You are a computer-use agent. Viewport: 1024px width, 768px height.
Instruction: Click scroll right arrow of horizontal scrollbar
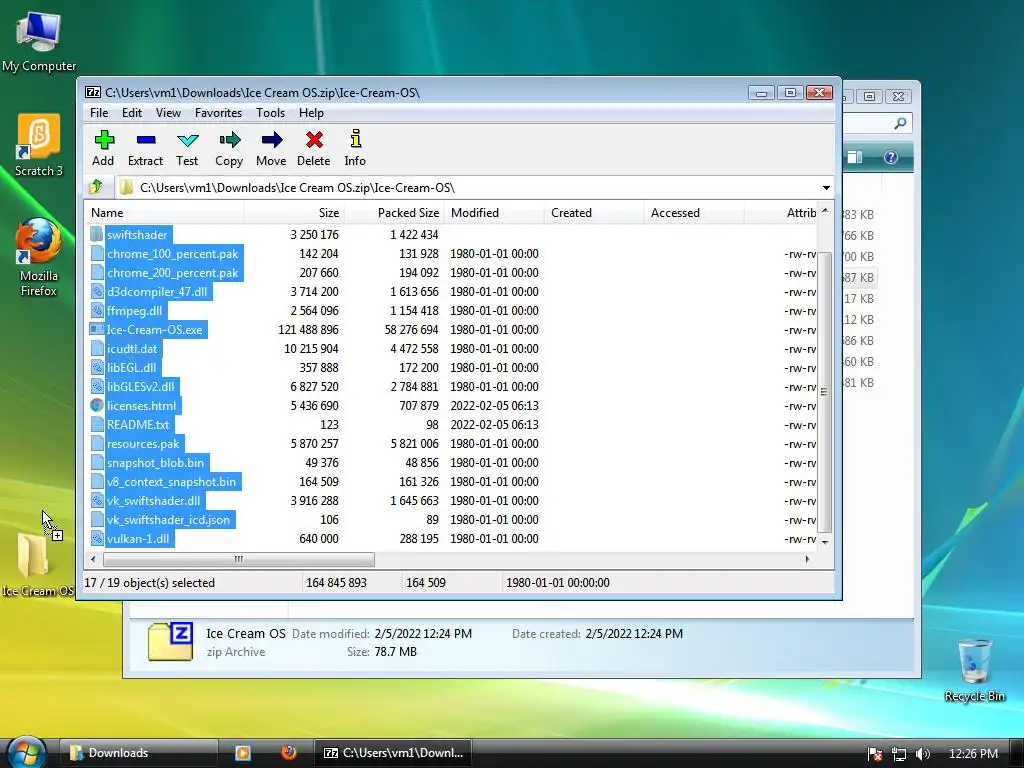pyautogui.click(x=808, y=559)
